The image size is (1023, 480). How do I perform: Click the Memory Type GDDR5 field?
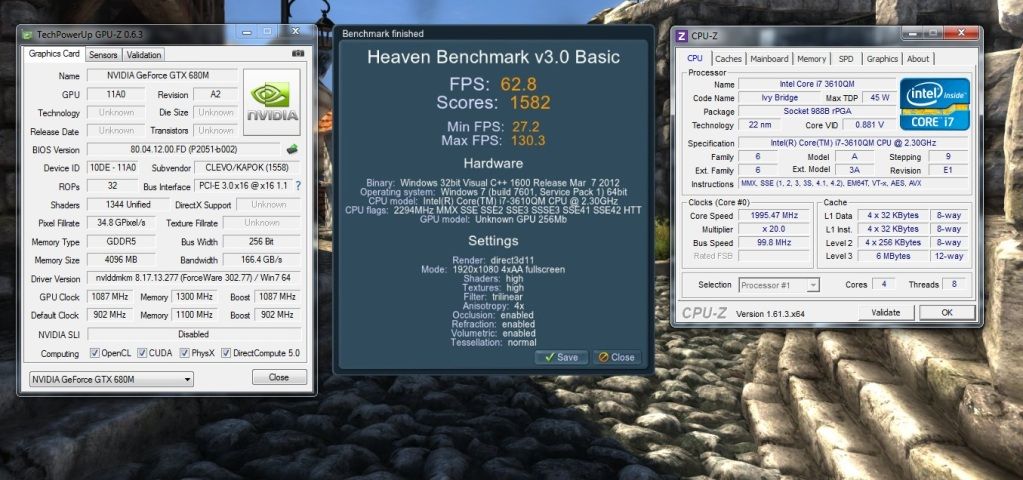click(x=121, y=241)
